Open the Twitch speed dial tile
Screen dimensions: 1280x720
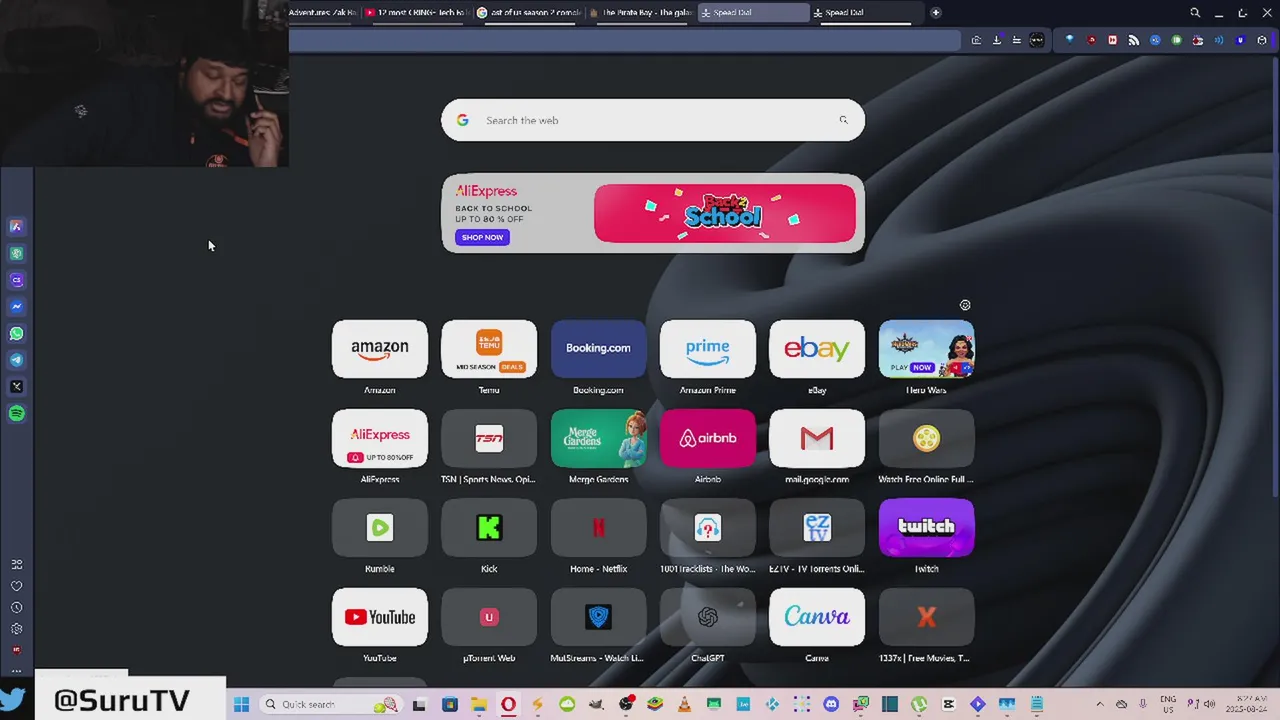click(926, 527)
